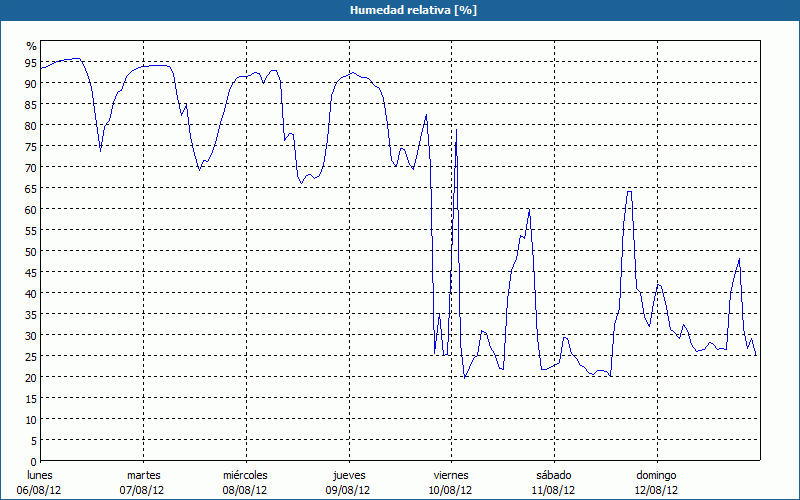Select the 80 label on the Y axis
This screenshot has height=500, width=800.
tap(31, 126)
